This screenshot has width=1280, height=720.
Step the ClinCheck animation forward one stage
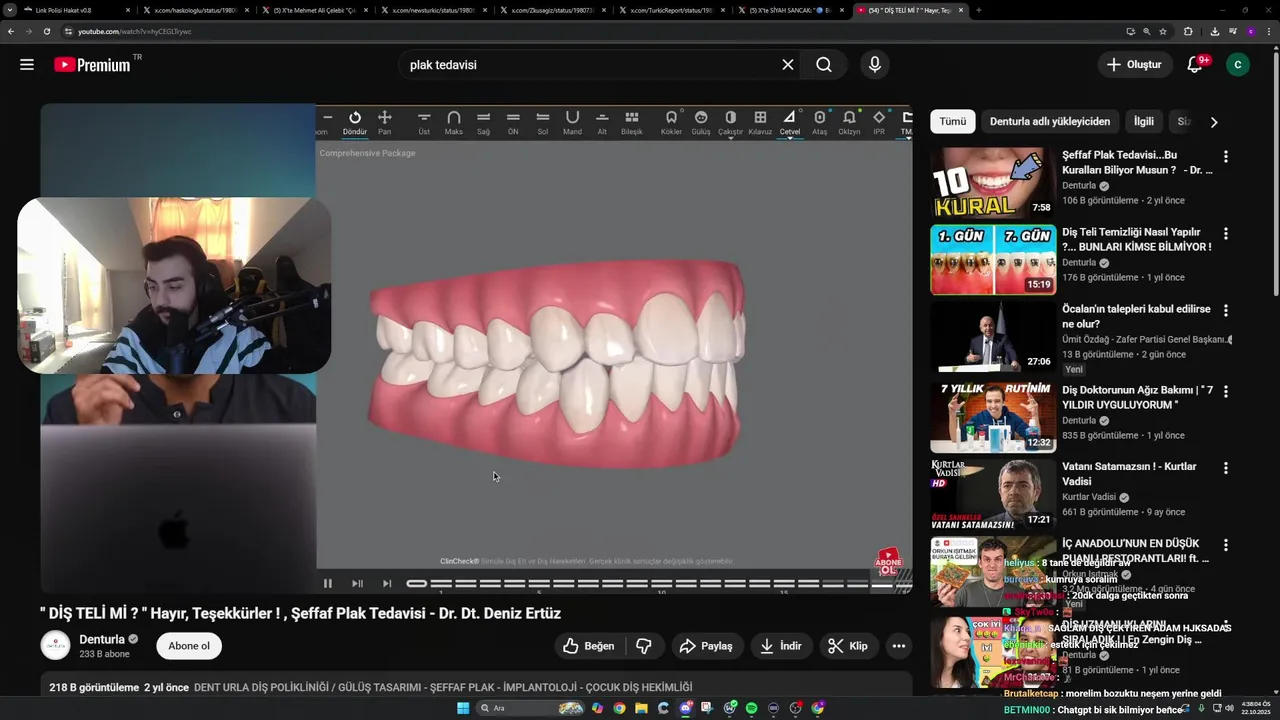(x=387, y=584)
